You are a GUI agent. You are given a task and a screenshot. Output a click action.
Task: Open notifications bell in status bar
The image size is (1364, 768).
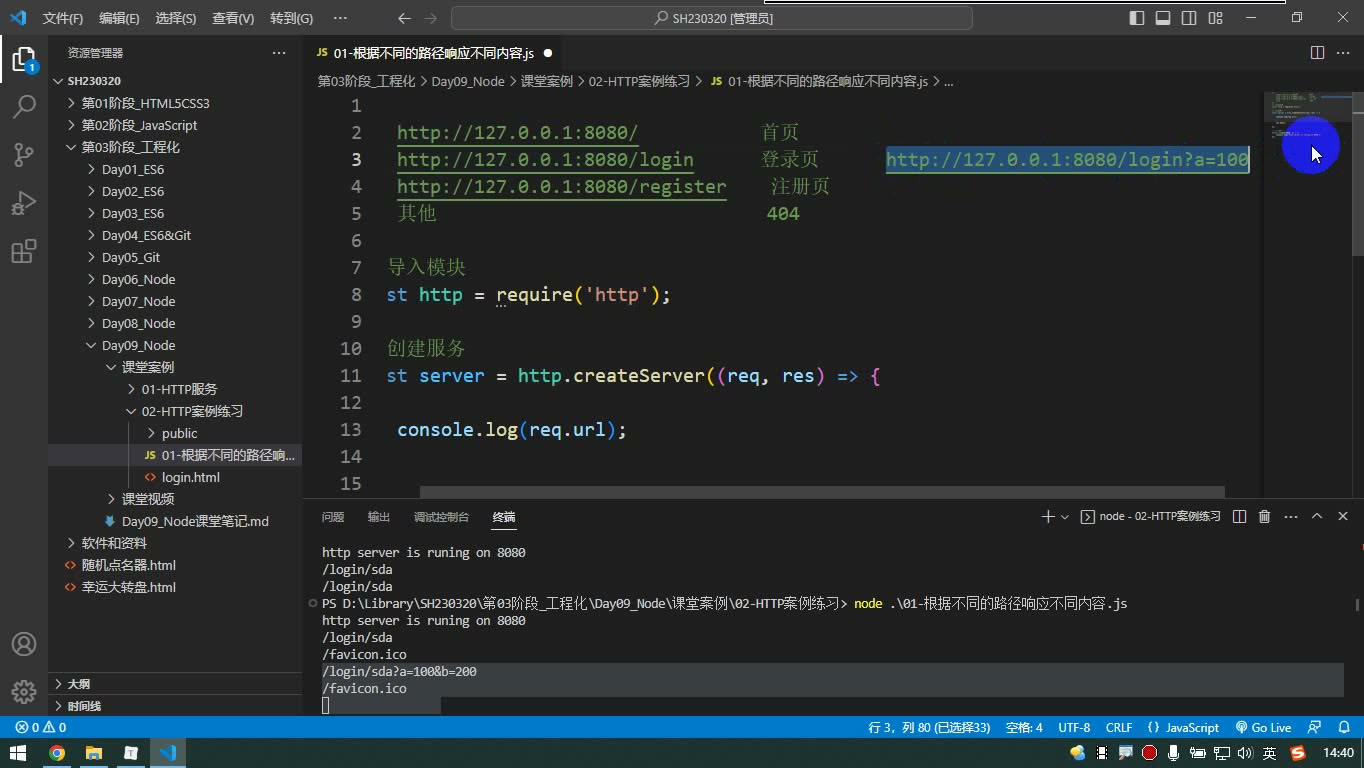pos(1342,728)
